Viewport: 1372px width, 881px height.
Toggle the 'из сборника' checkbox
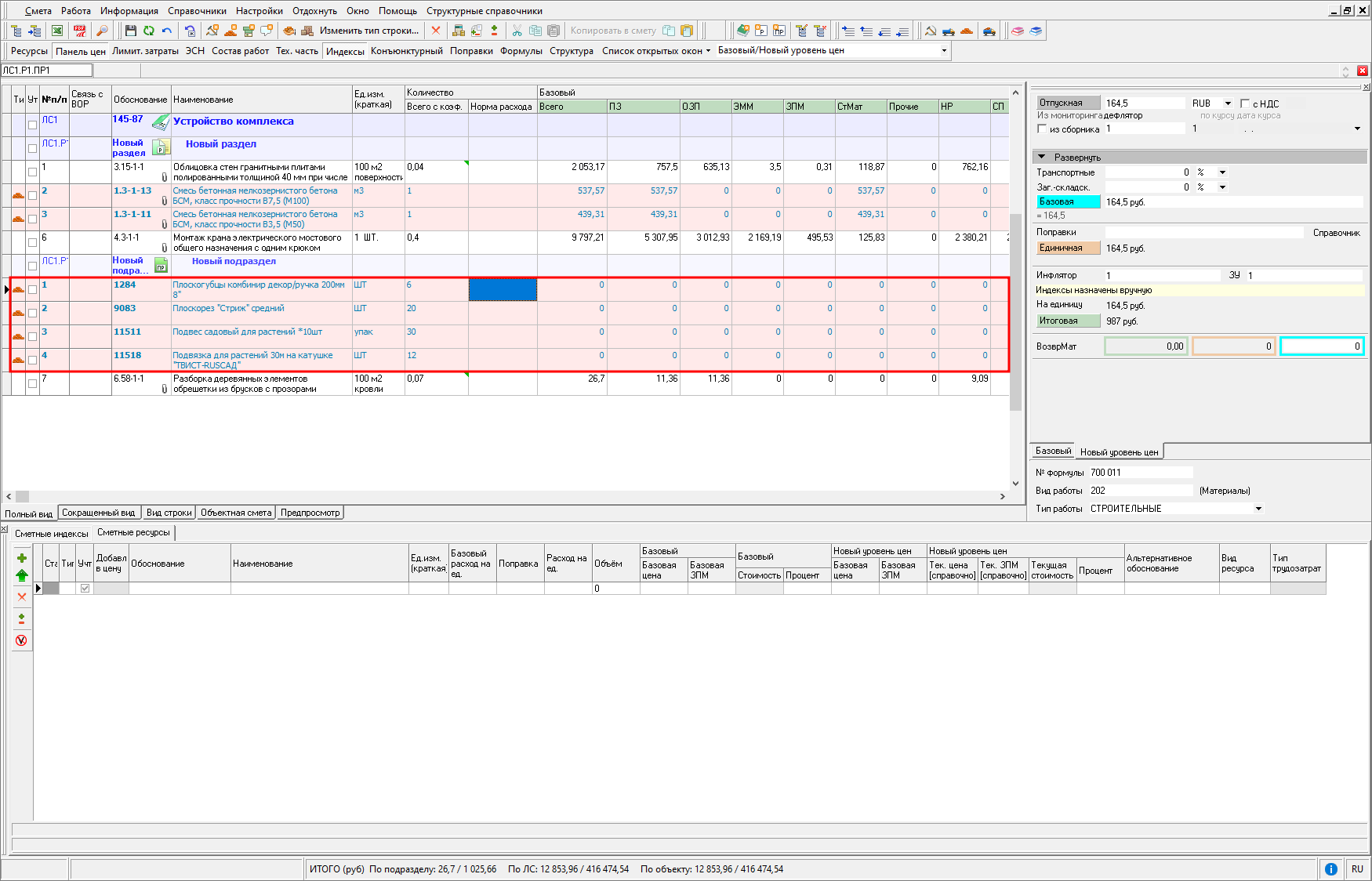[x=1042, y=129]
